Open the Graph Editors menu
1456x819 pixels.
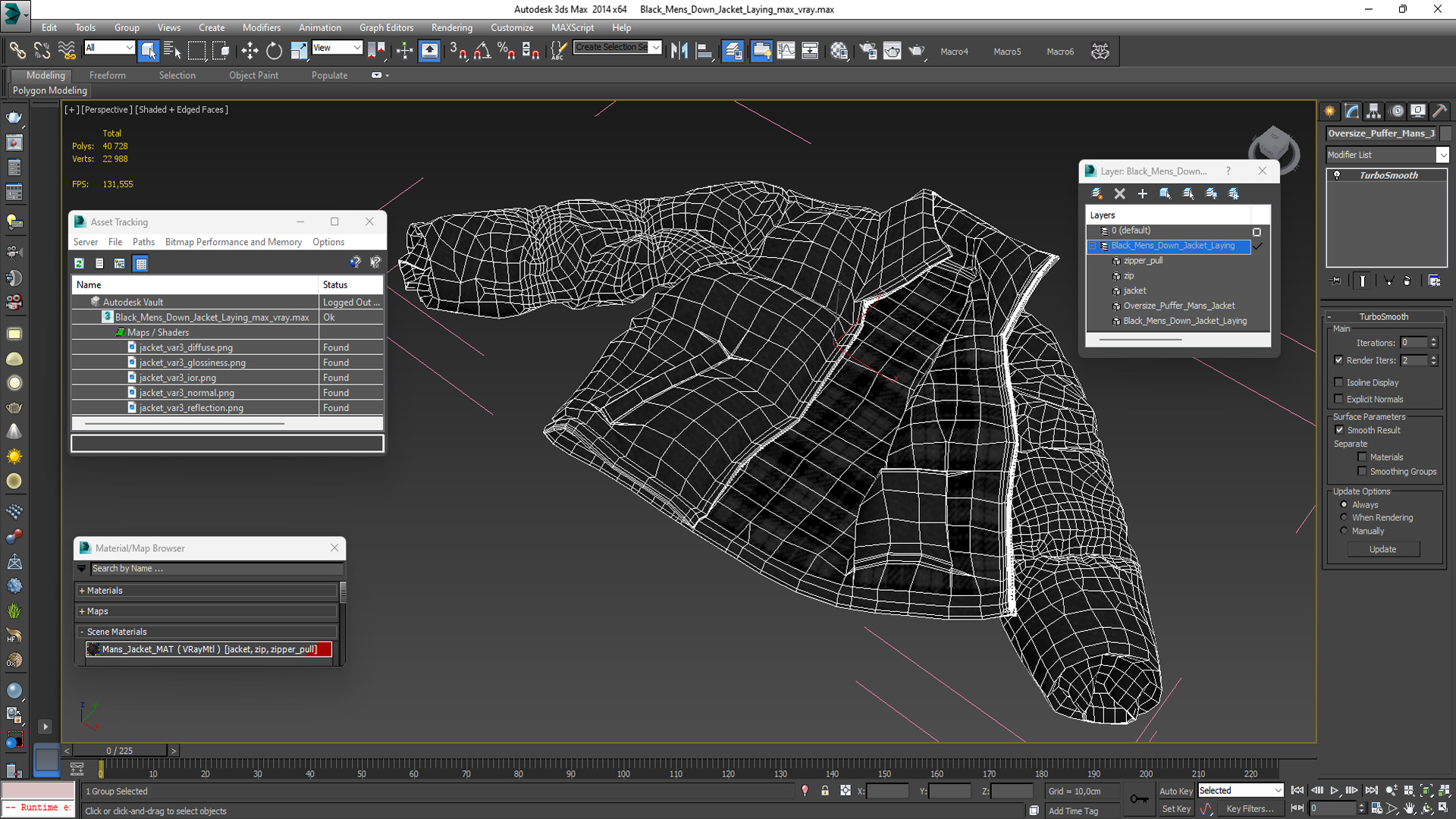point(387,27)
